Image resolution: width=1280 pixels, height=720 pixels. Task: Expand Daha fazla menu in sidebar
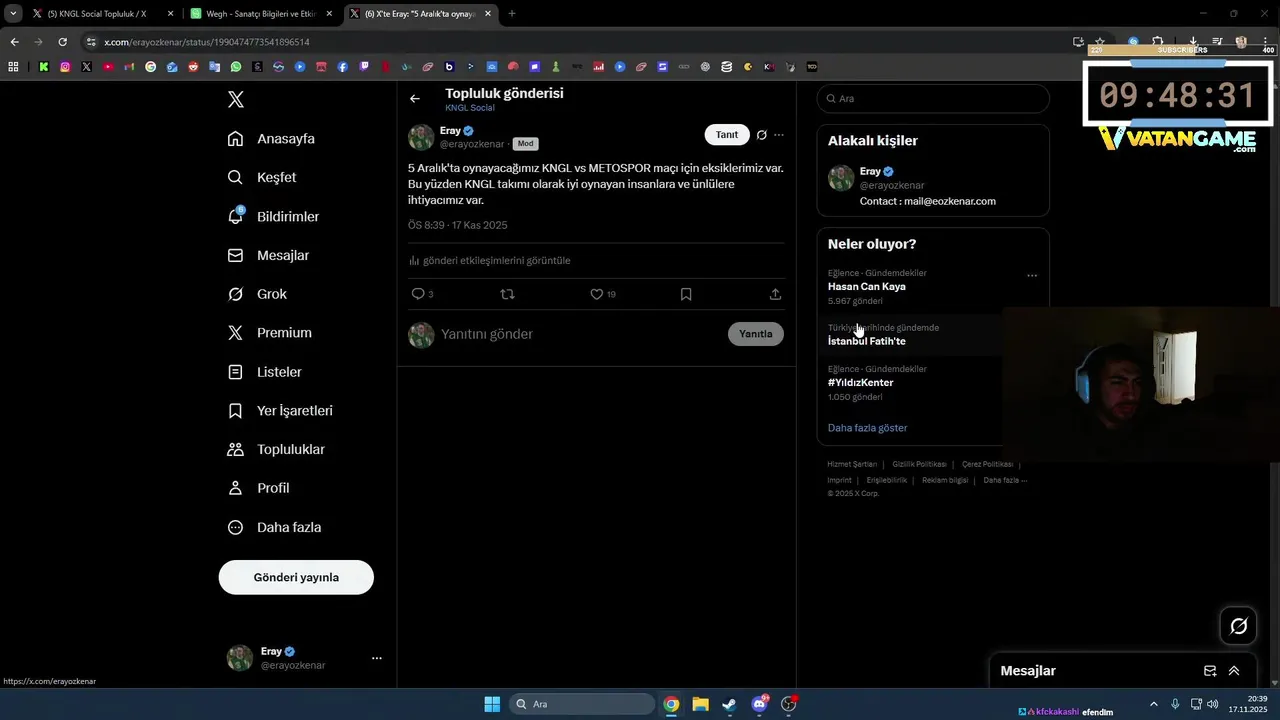point(274,527)
